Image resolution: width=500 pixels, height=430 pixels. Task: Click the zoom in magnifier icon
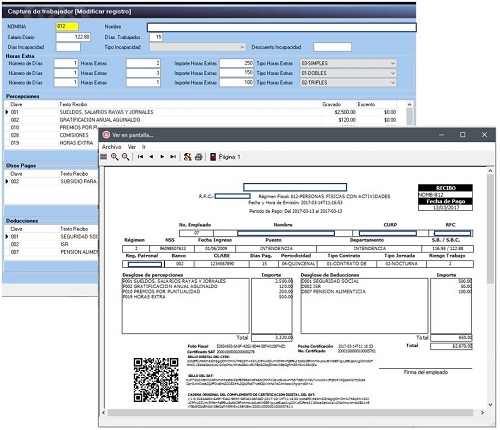[x=114, y=157]
